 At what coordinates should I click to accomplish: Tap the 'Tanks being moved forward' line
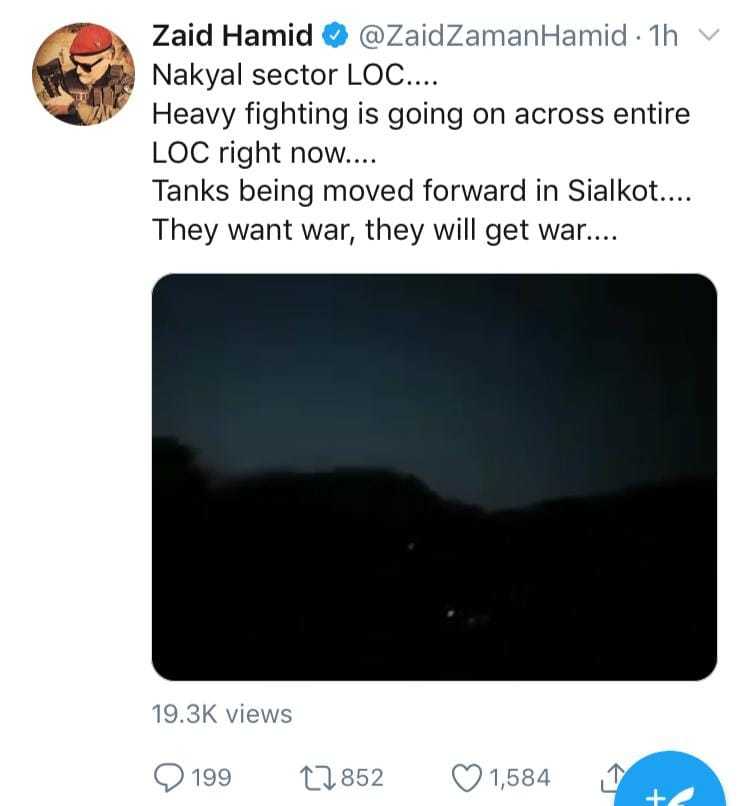click(x=420, y=190)
